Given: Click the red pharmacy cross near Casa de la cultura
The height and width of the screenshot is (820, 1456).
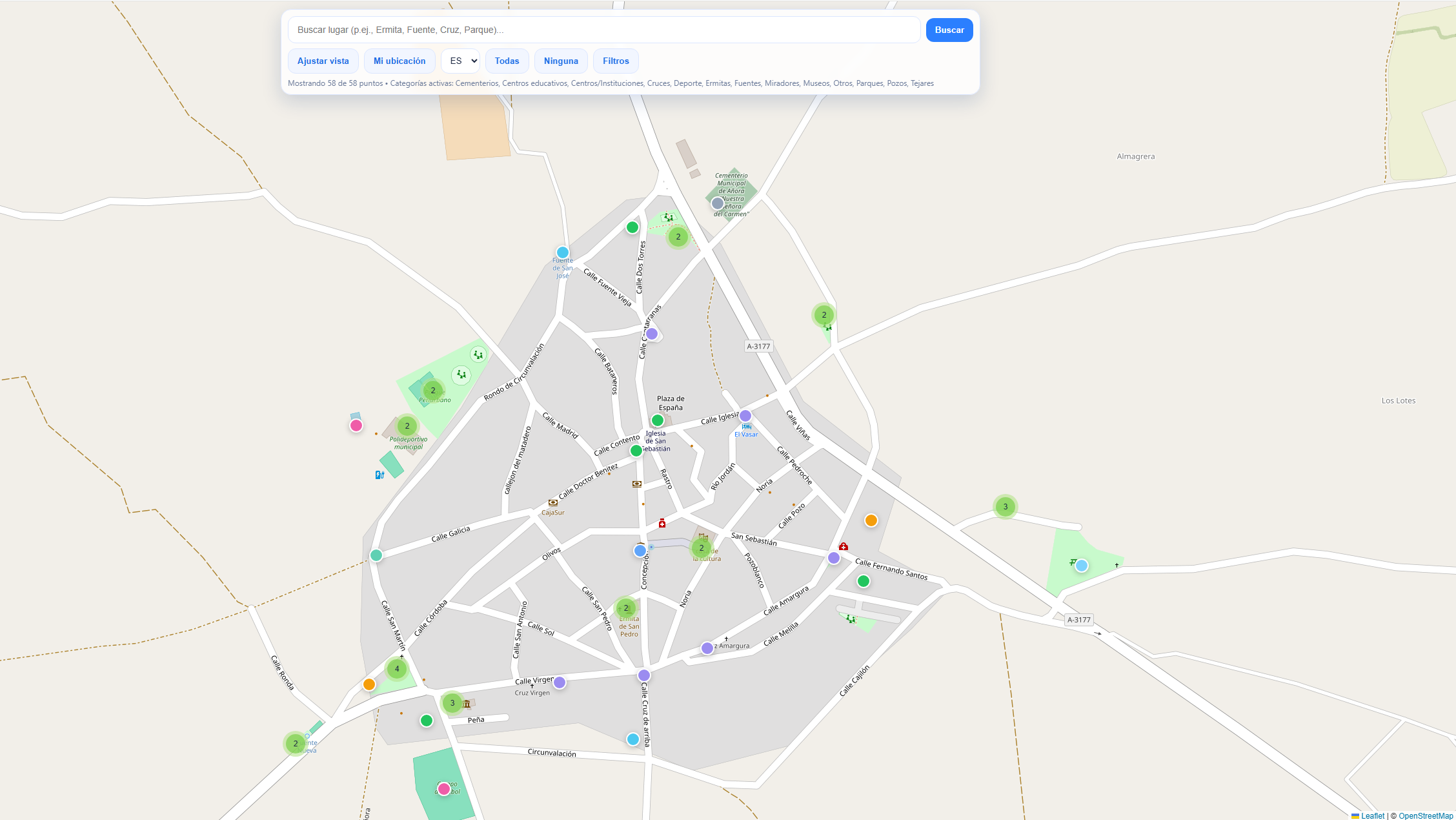Looking at the screenshot, I should [662, 524].
